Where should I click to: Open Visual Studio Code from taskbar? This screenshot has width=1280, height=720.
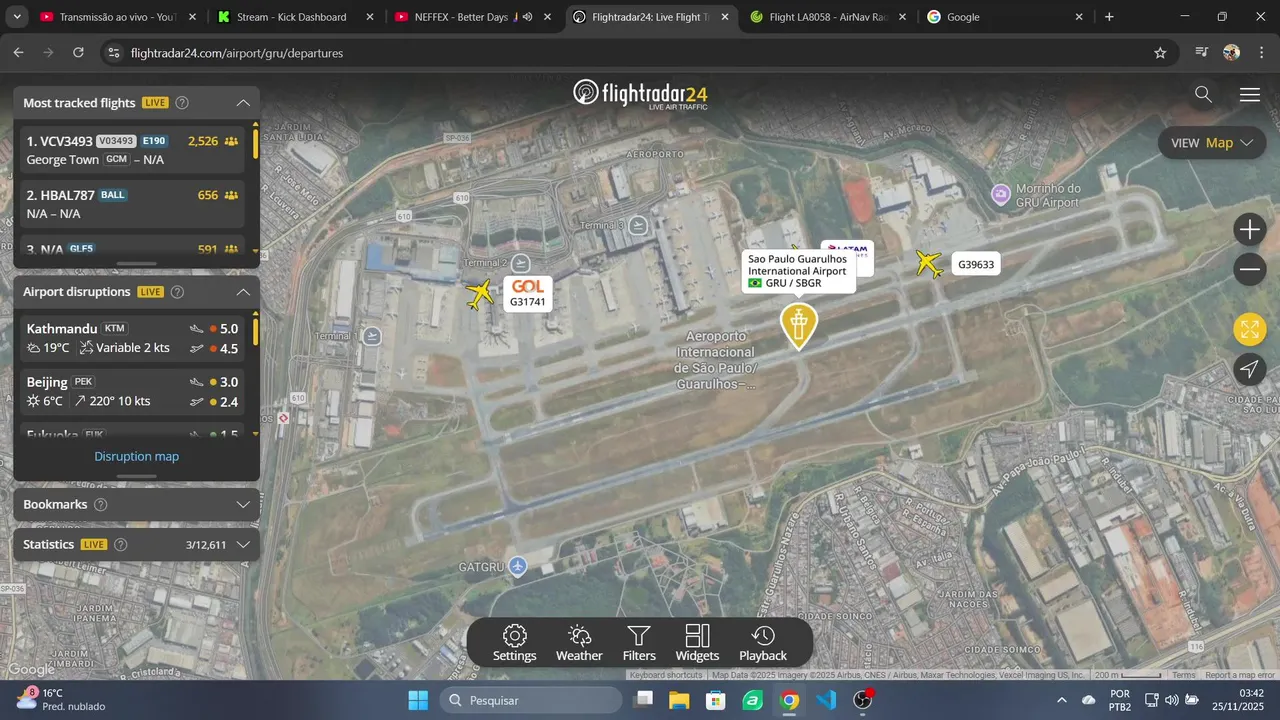[826, 700]
